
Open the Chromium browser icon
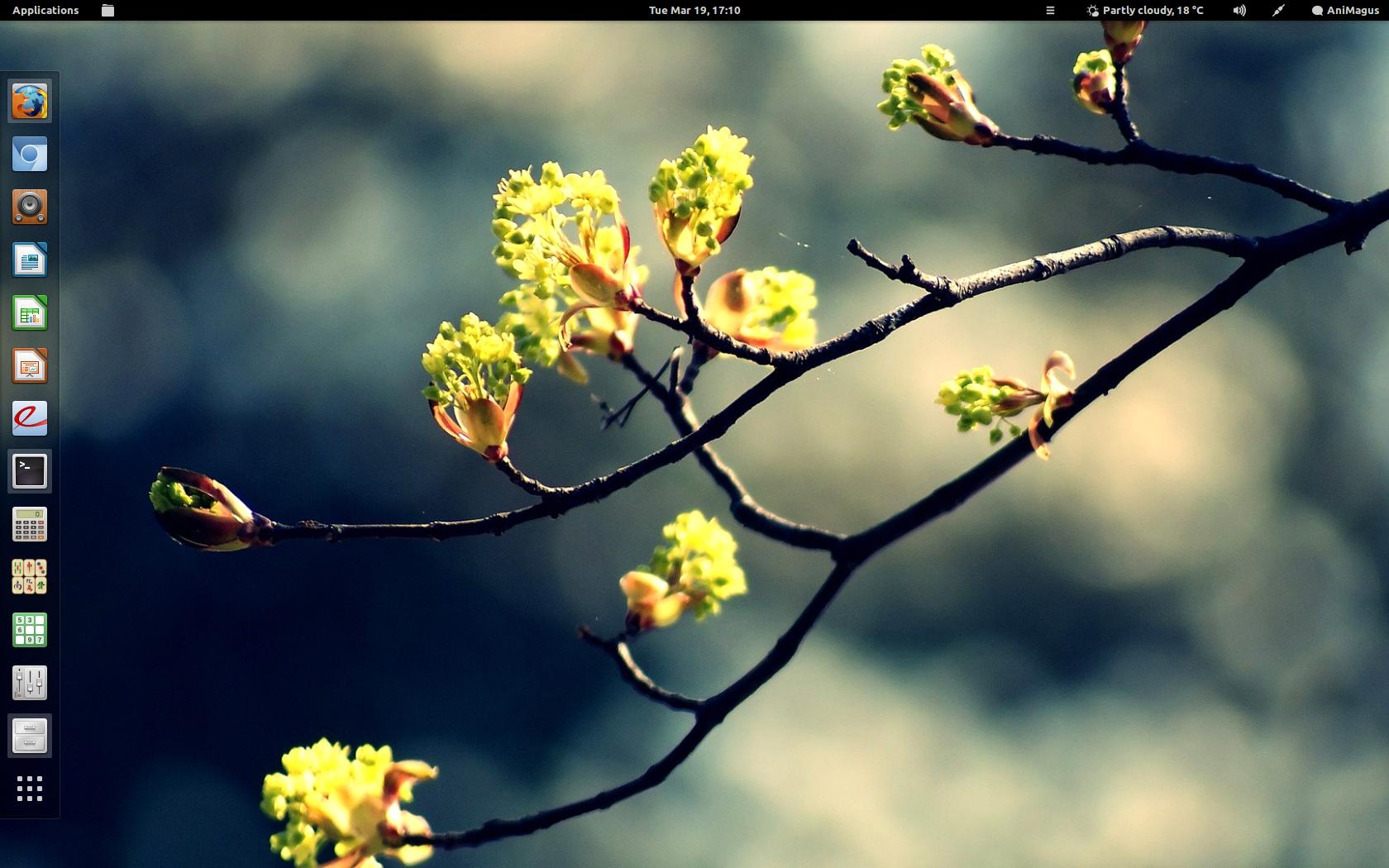[x=30, y=155]
